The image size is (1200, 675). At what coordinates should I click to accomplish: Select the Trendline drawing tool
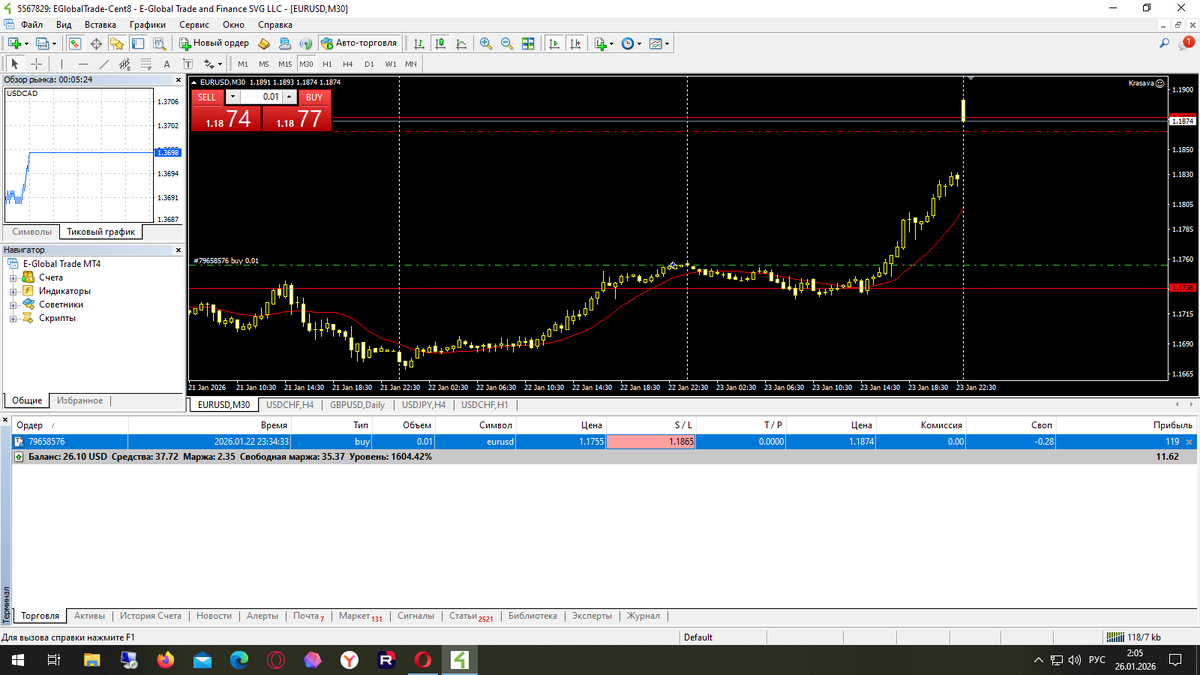(x=104, y=64)
